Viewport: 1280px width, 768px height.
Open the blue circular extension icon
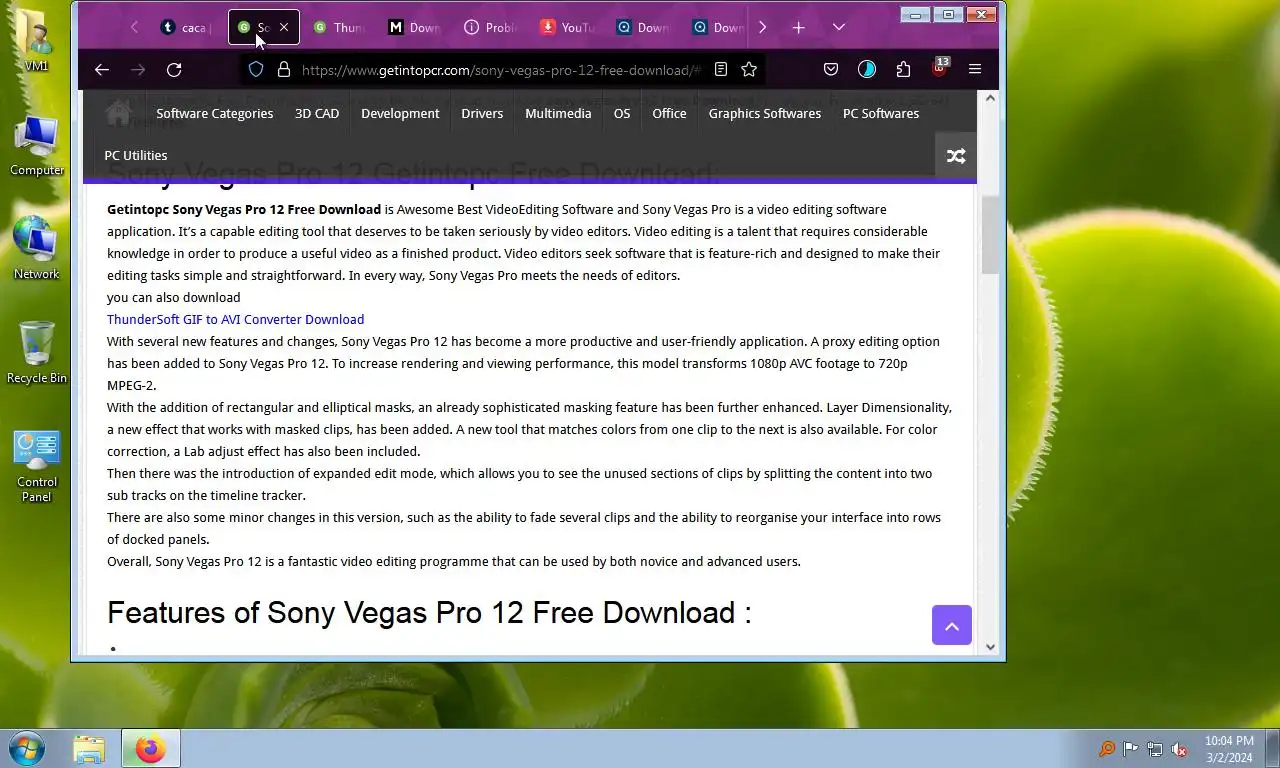pos(867,69)
